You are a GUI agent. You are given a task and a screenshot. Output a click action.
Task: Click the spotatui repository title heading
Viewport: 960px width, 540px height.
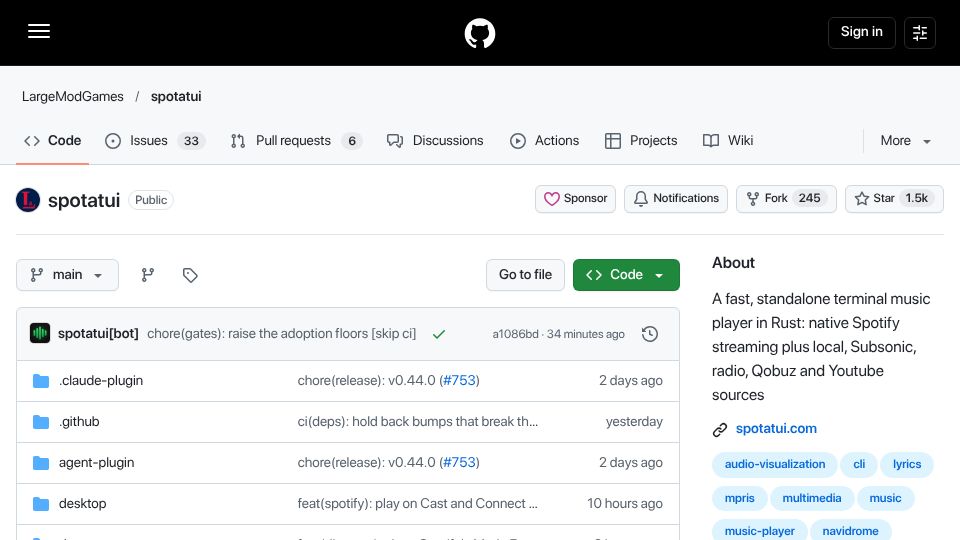point(84,200)
